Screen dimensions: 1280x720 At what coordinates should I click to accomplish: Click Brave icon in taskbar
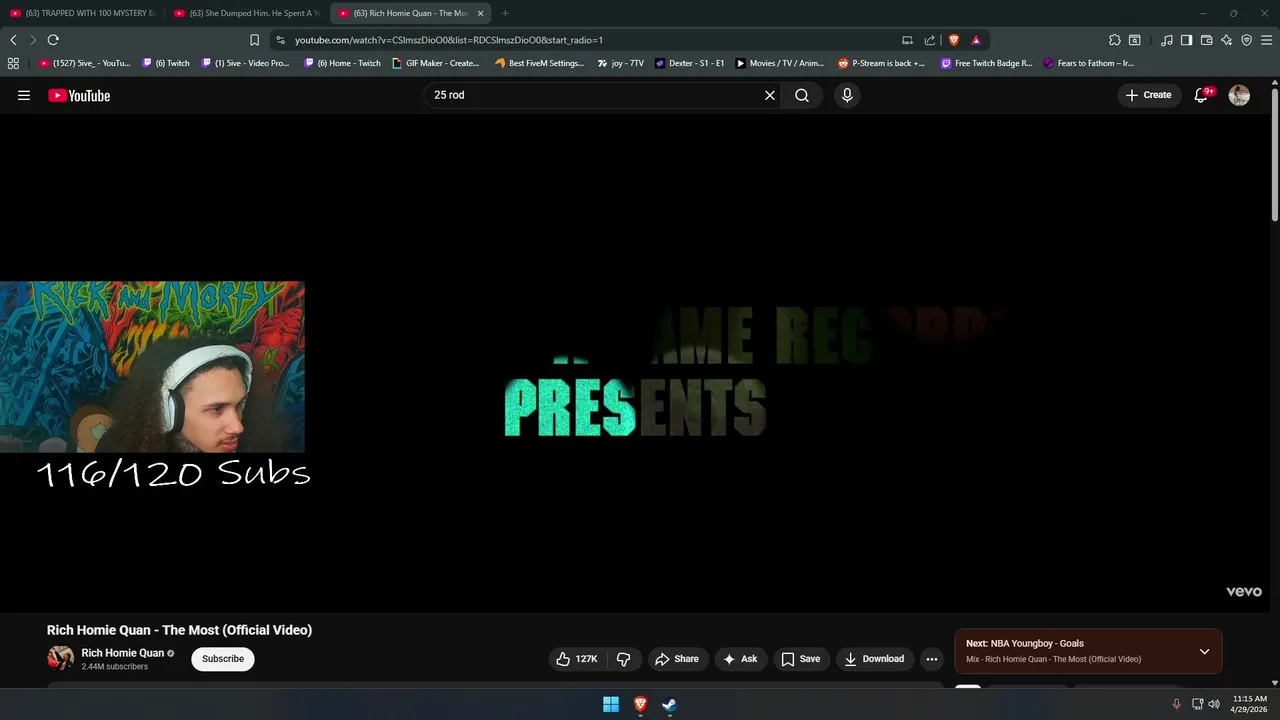[x=640, y=704]
